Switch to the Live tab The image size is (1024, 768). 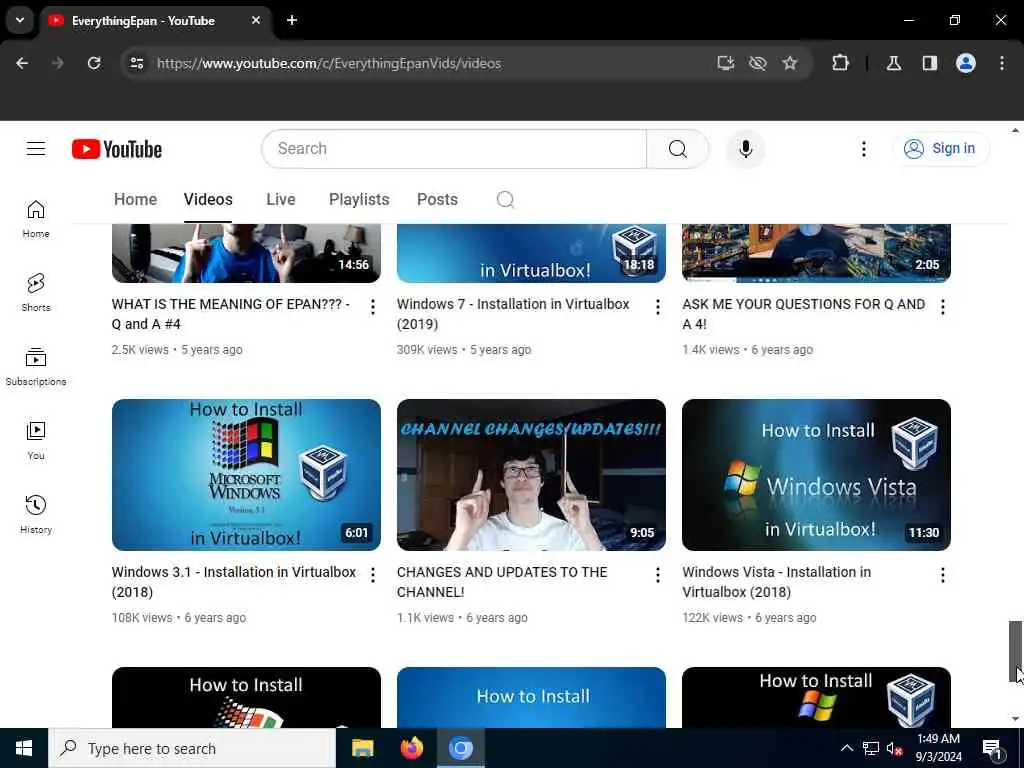click(281, 199)
